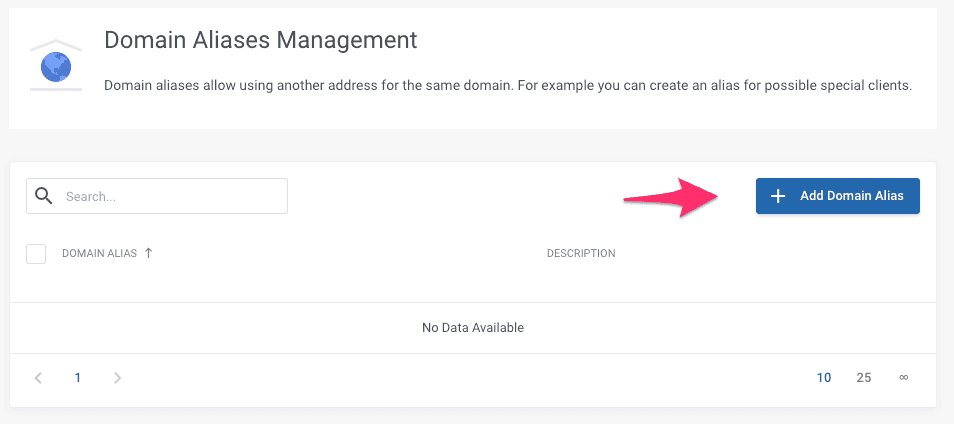
Task: Click the plus icon on Add Domain Alias
Action: coord(778,196)
